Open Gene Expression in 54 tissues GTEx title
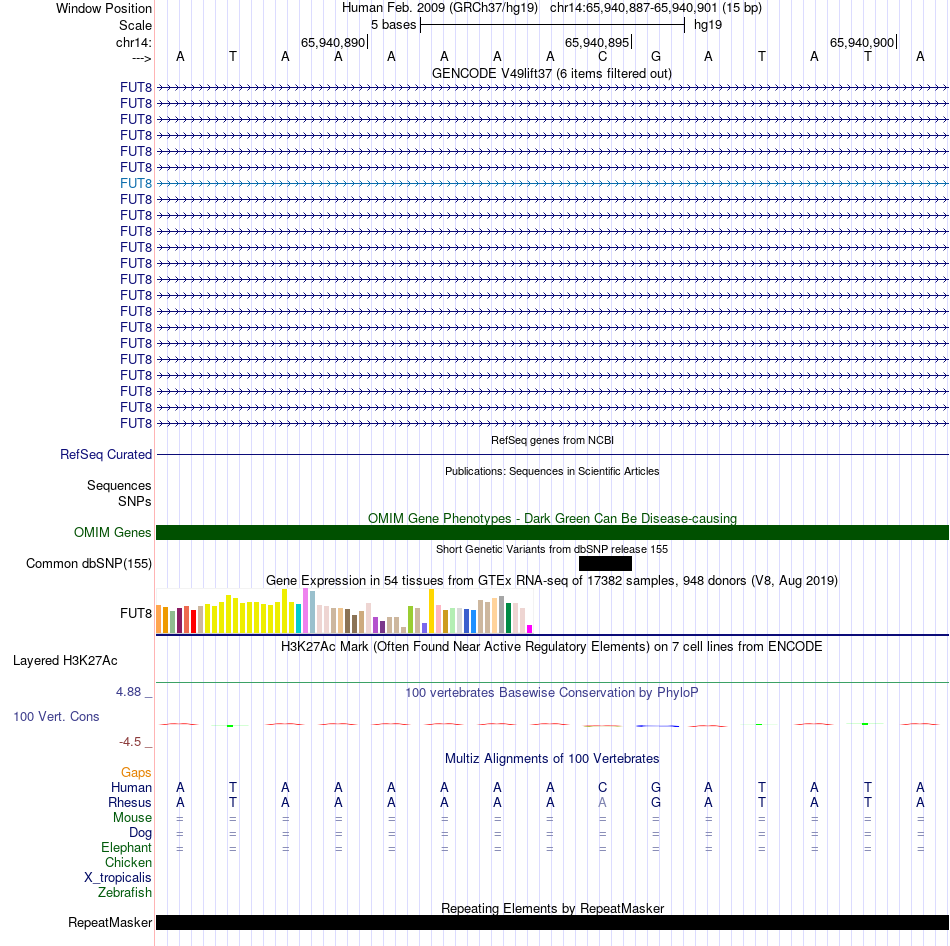The width and height of the screenshot is (950, 946). 552,581
